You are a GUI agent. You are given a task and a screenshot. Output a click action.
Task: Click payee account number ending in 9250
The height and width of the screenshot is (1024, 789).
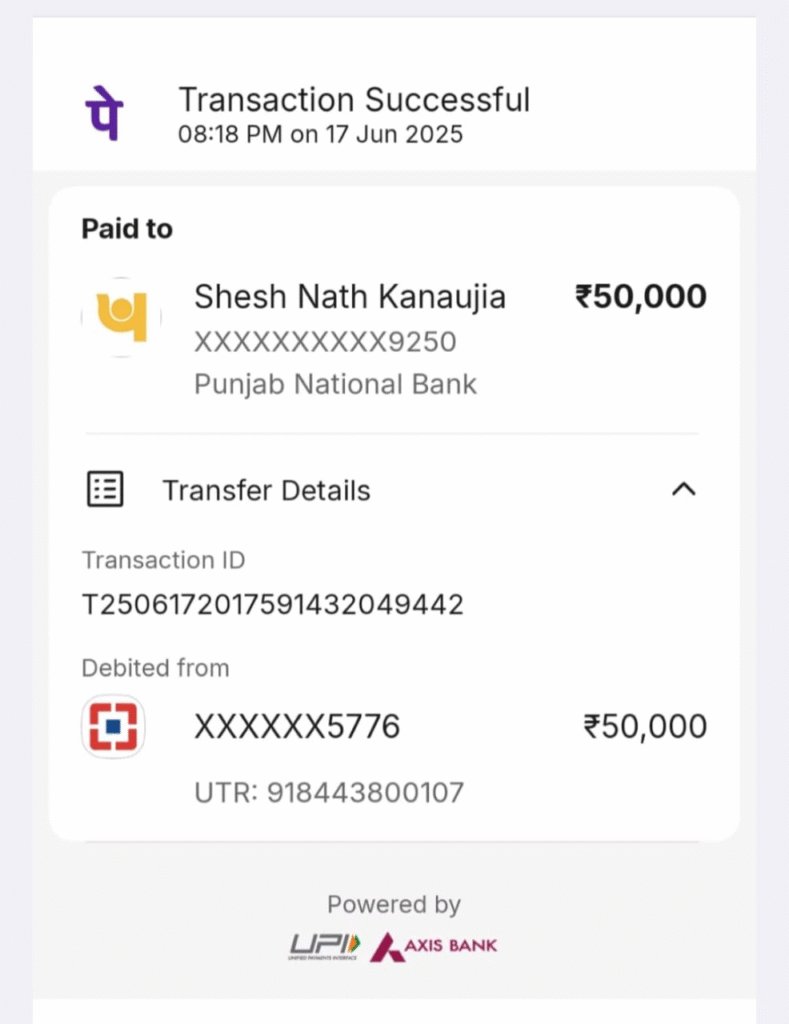click(x=325, y=342)
